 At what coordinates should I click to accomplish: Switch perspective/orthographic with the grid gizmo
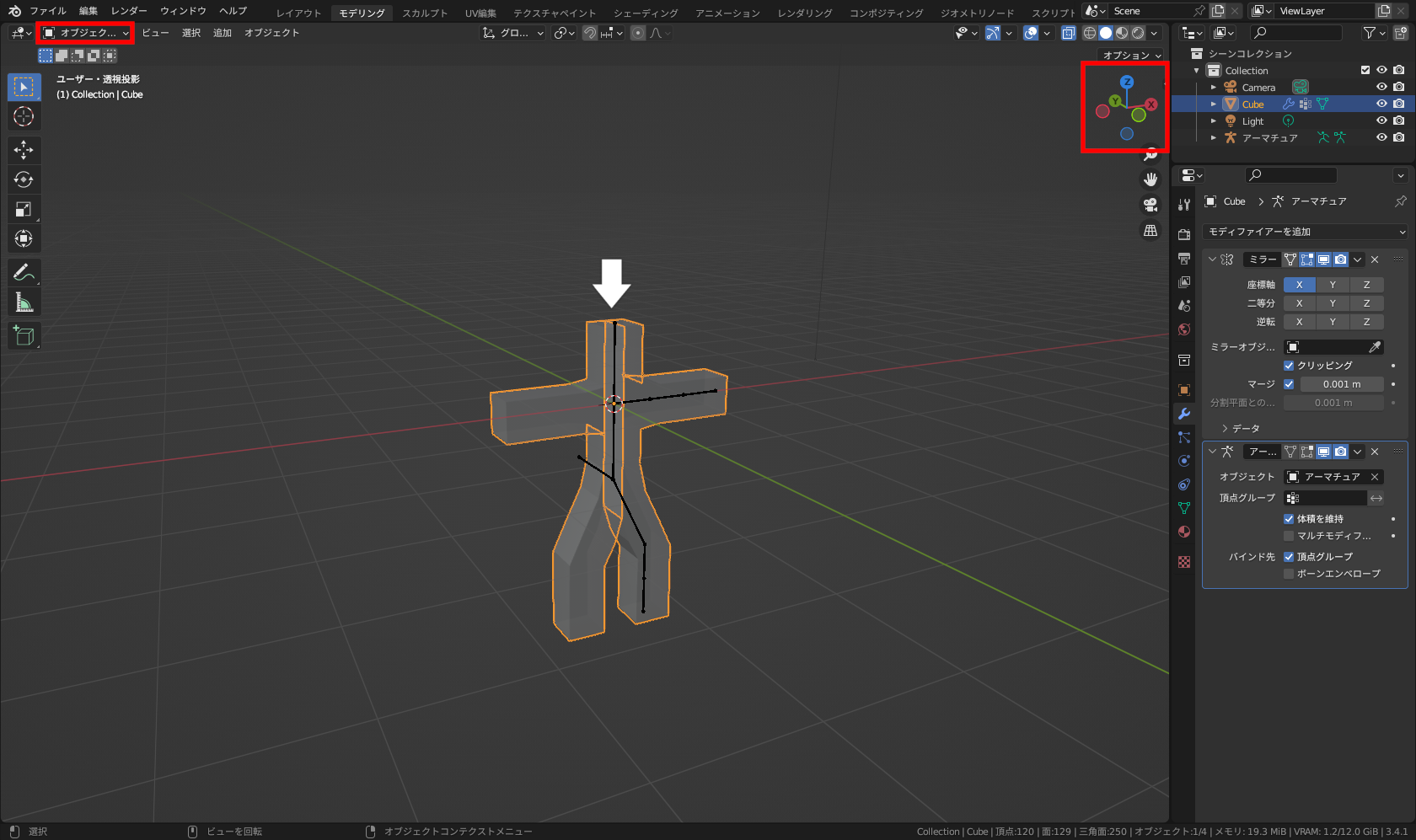pyautogui.click(x=1150, y=230)
